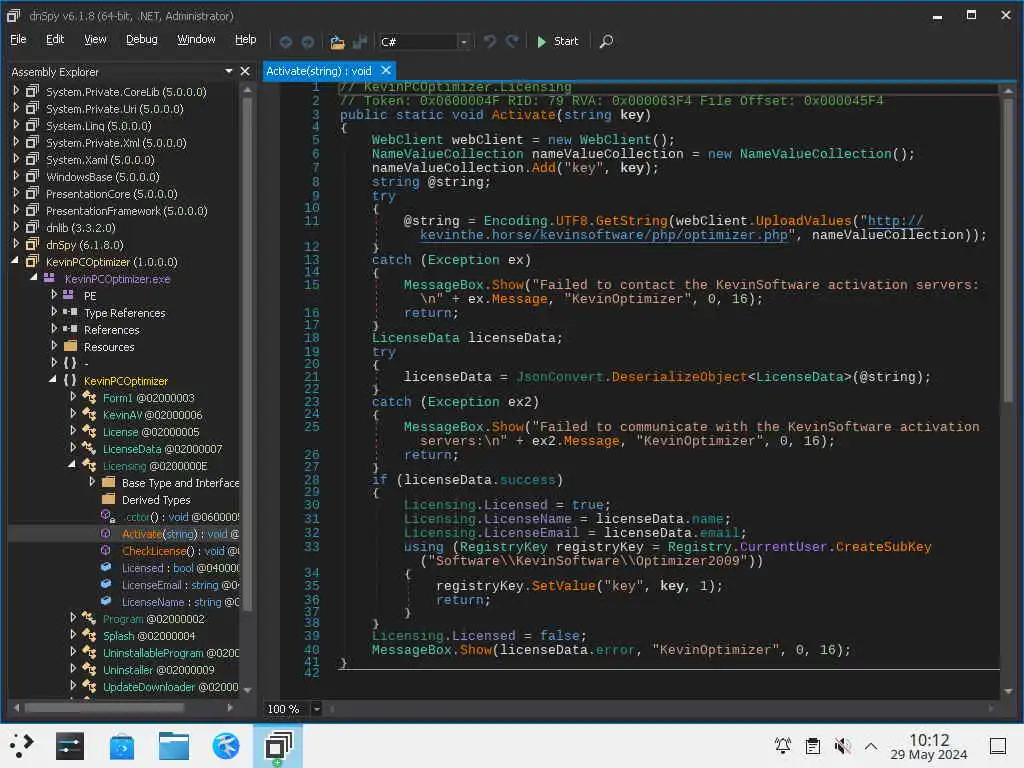The image size is (1024, 768).
Task: Expand Base Type and Interfaces folder
Action: coord(92,481)
